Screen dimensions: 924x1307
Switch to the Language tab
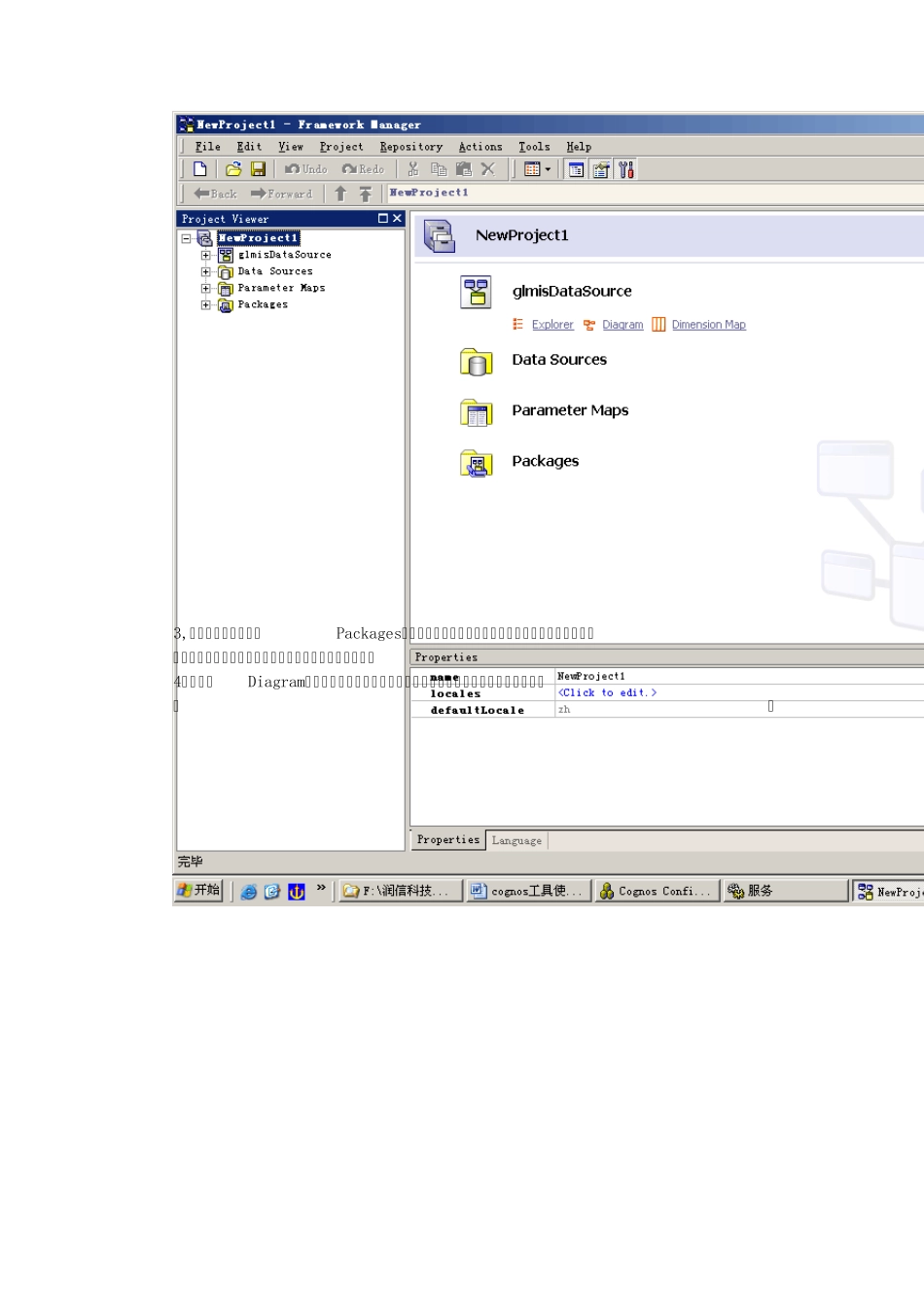coord(516,840)
